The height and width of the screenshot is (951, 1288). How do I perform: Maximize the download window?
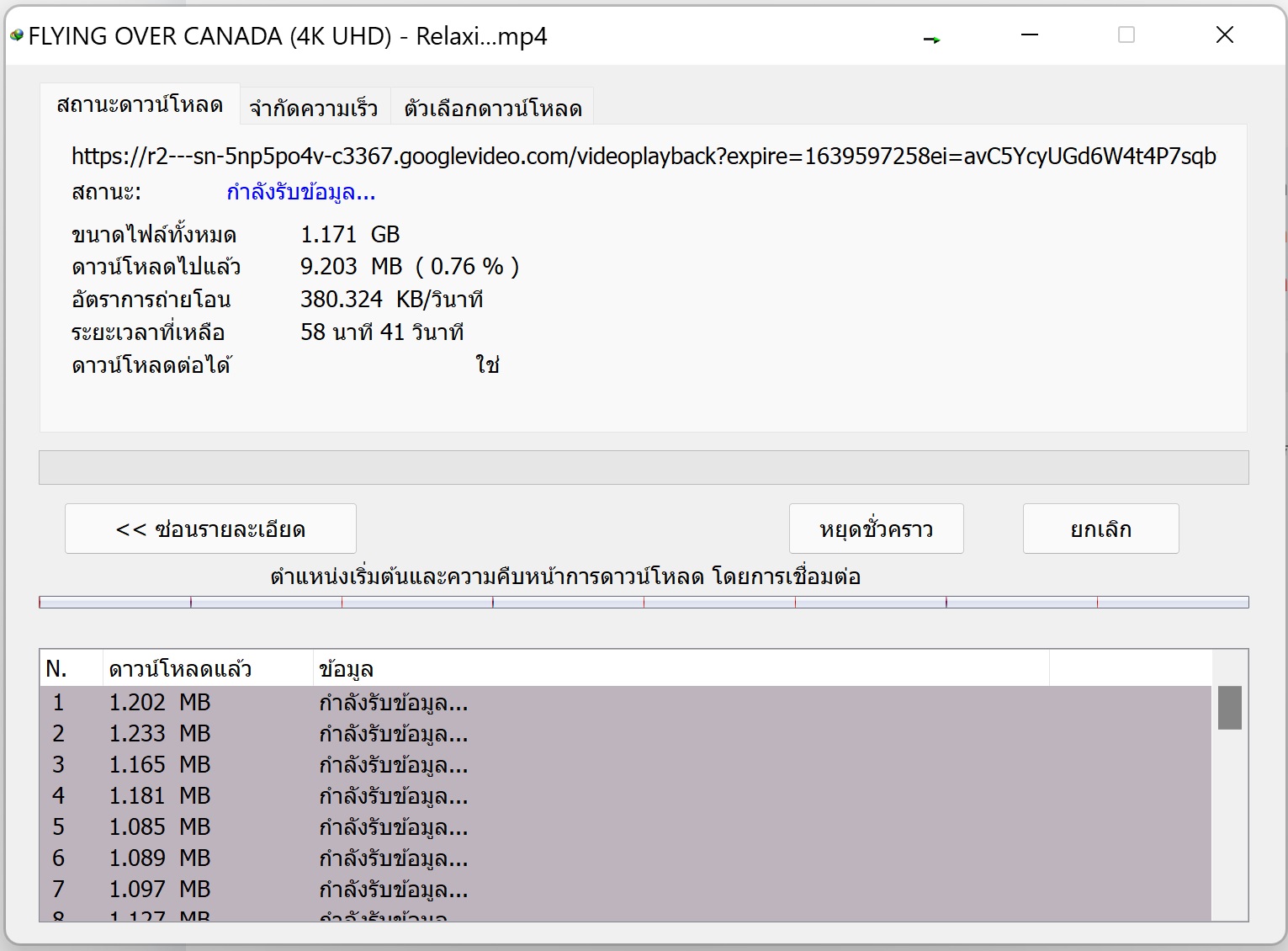tap(1126, 35)
